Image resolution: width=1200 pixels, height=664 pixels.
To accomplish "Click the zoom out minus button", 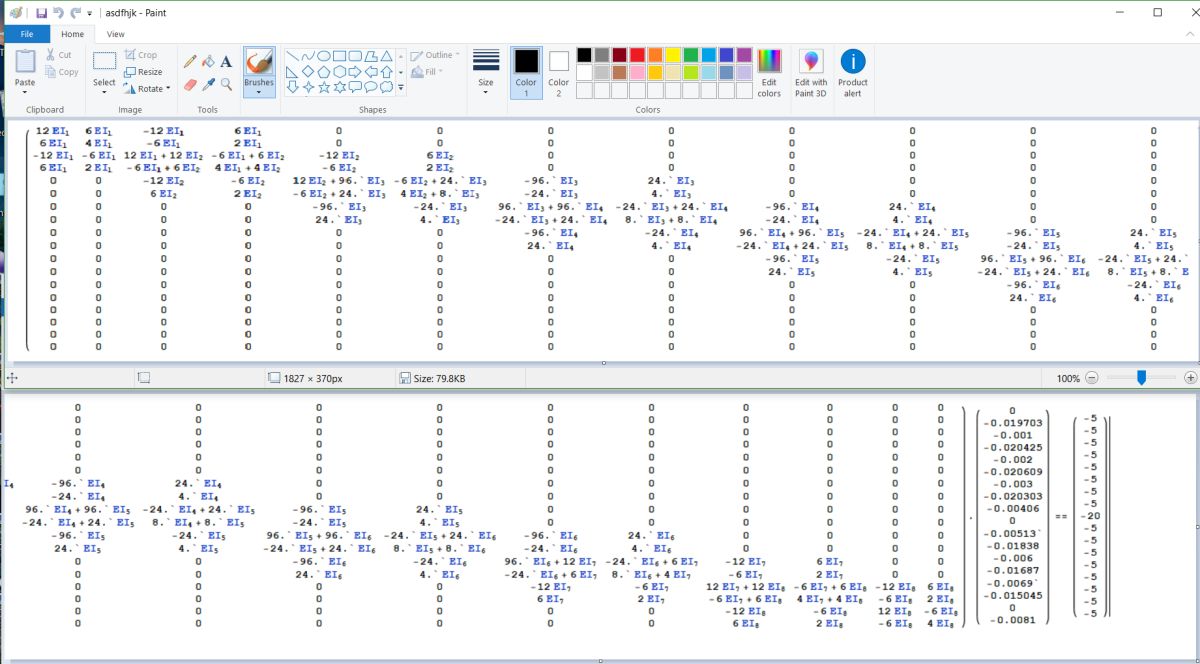I will (1091, 378).
